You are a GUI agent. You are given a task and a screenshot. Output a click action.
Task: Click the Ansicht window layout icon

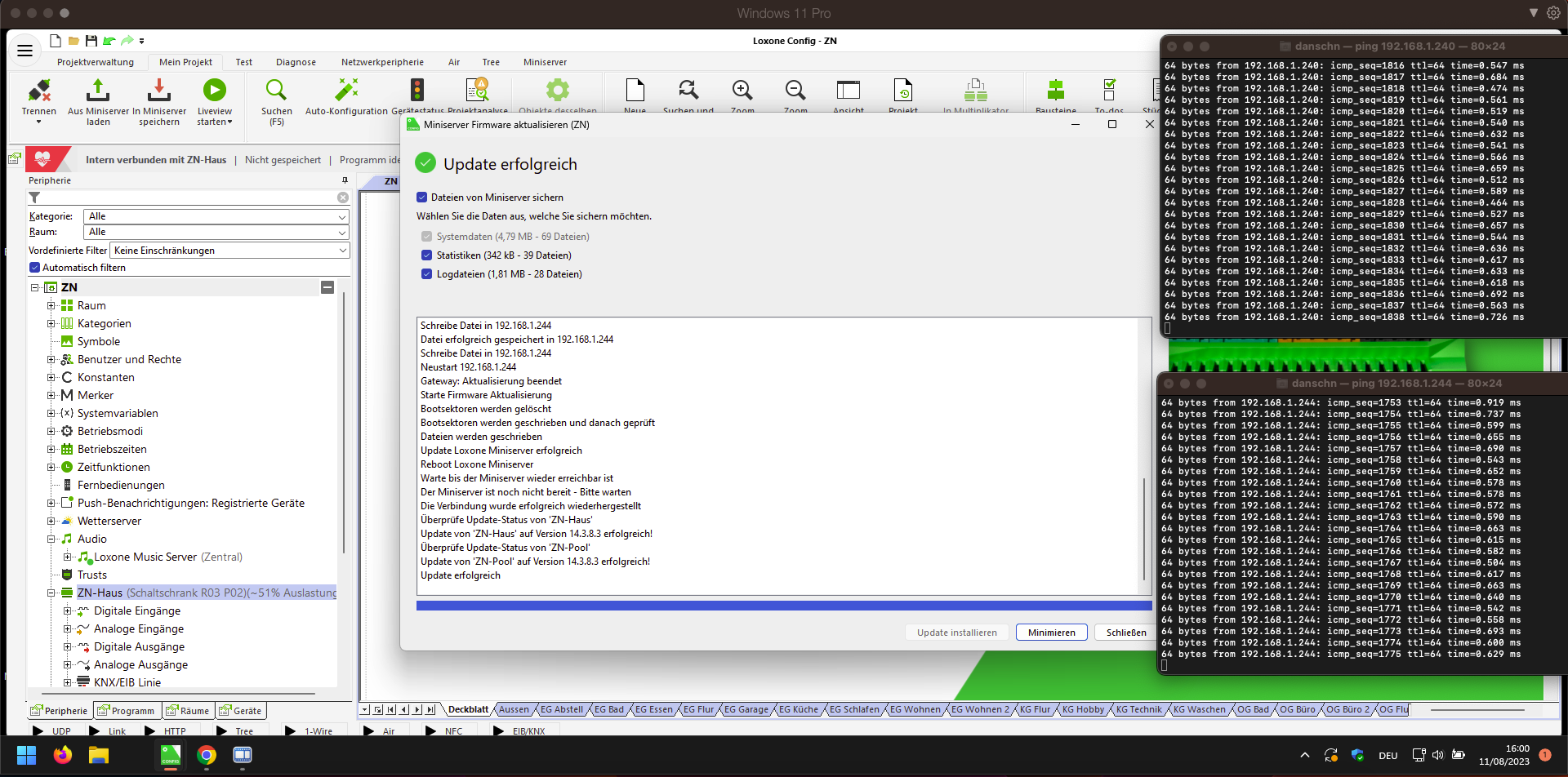[x=849, y=90]
